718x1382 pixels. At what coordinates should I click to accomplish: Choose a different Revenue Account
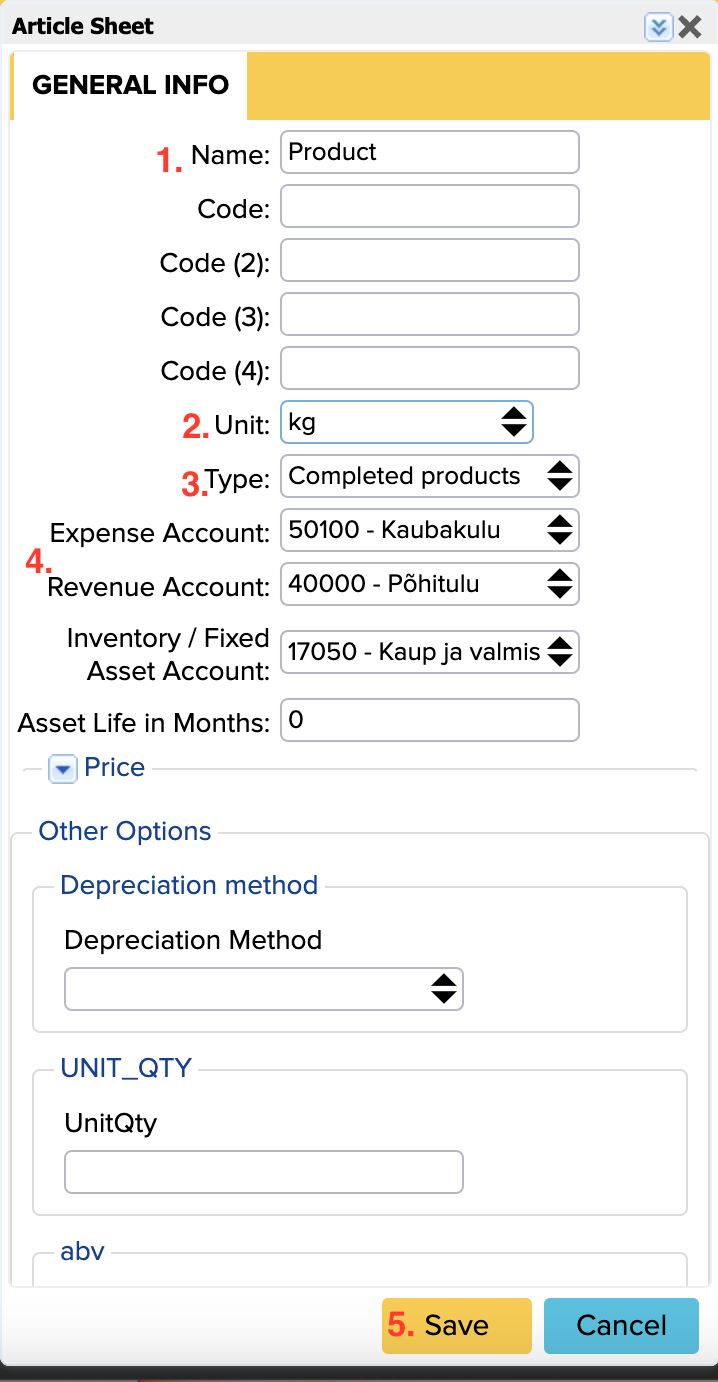(429, 584)
